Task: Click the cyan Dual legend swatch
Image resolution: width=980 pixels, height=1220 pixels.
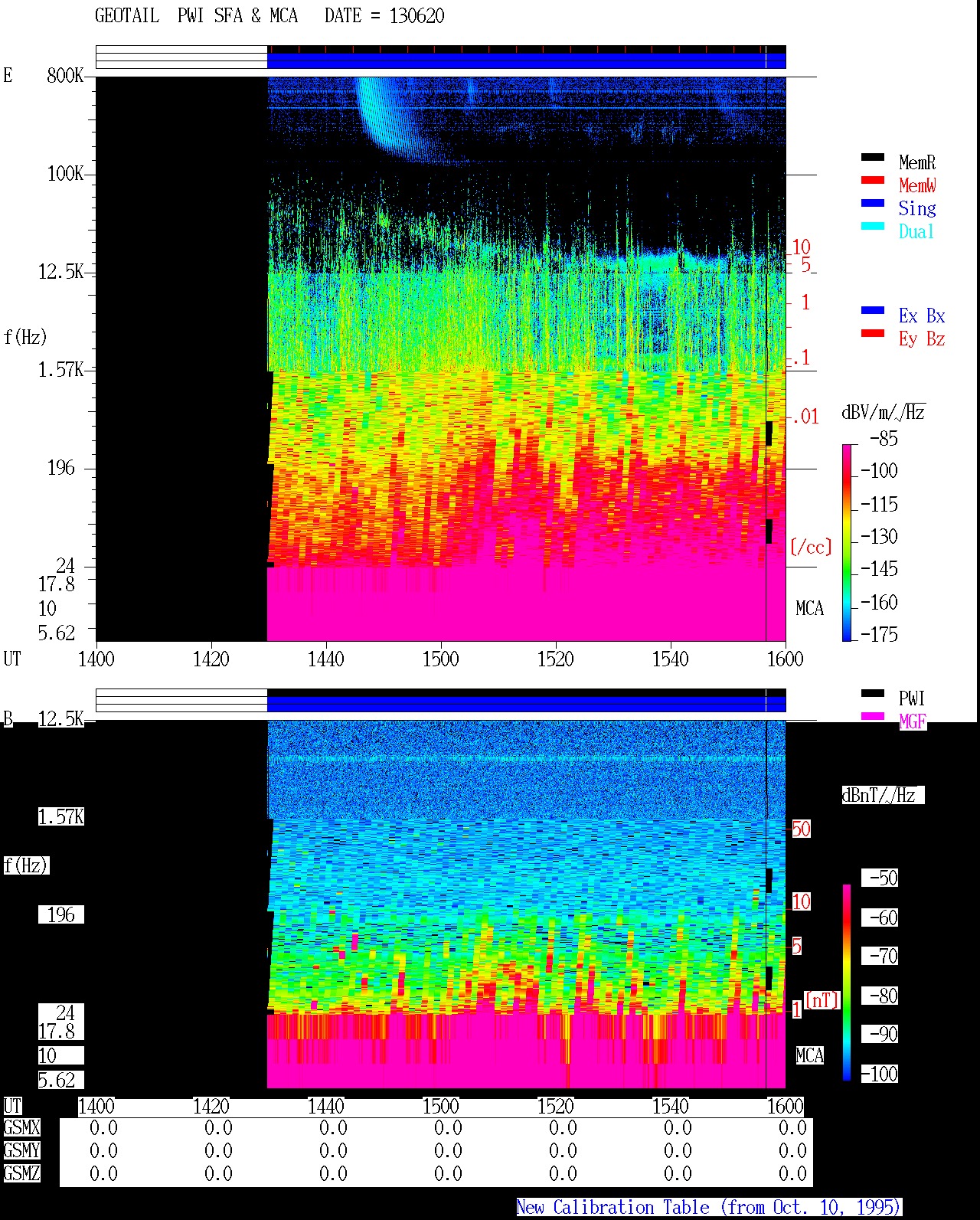Action: [873, 227]
